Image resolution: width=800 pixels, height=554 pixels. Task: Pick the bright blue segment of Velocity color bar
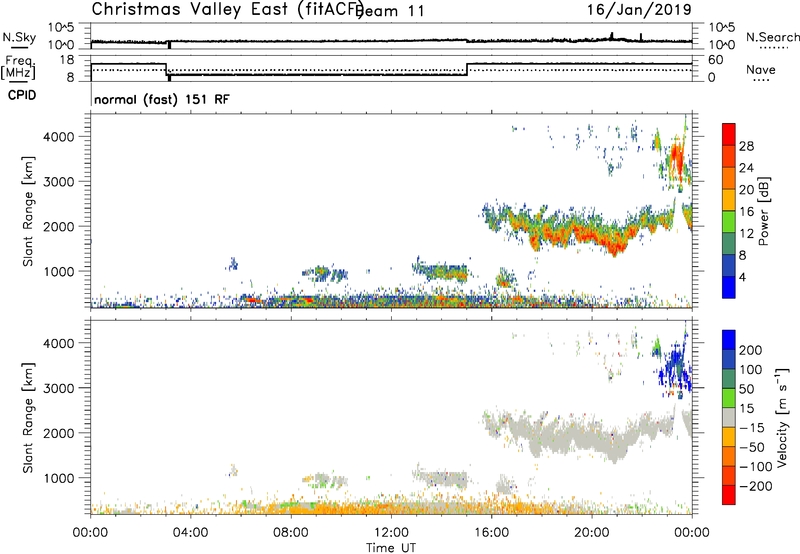729,340
